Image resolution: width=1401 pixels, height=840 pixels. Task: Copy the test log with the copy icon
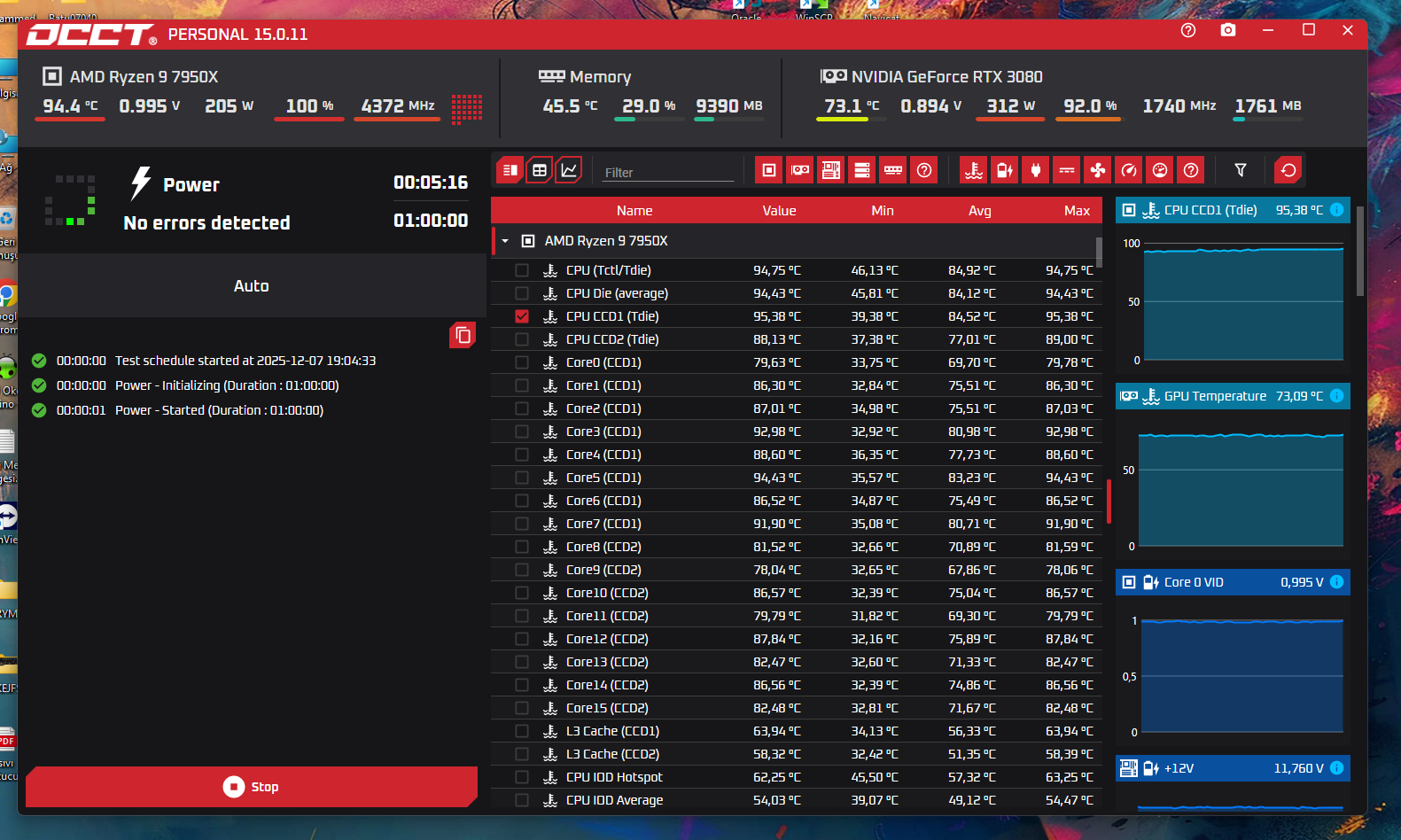463,335
